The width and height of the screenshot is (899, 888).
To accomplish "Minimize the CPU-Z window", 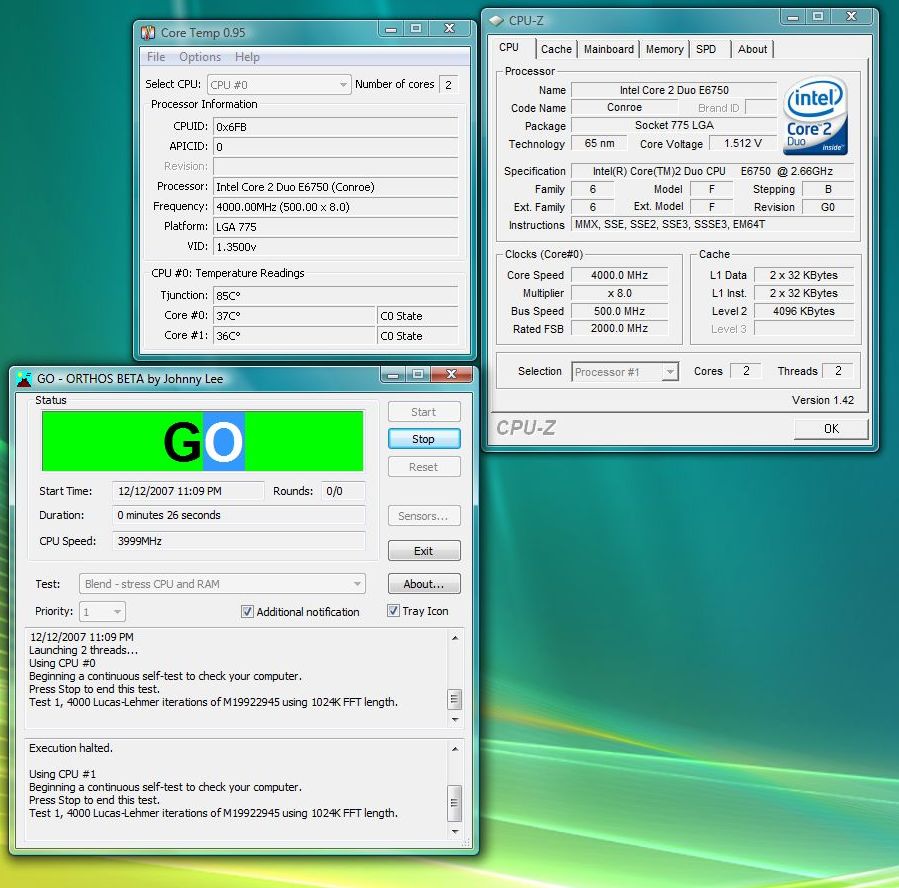I will 793,17.
